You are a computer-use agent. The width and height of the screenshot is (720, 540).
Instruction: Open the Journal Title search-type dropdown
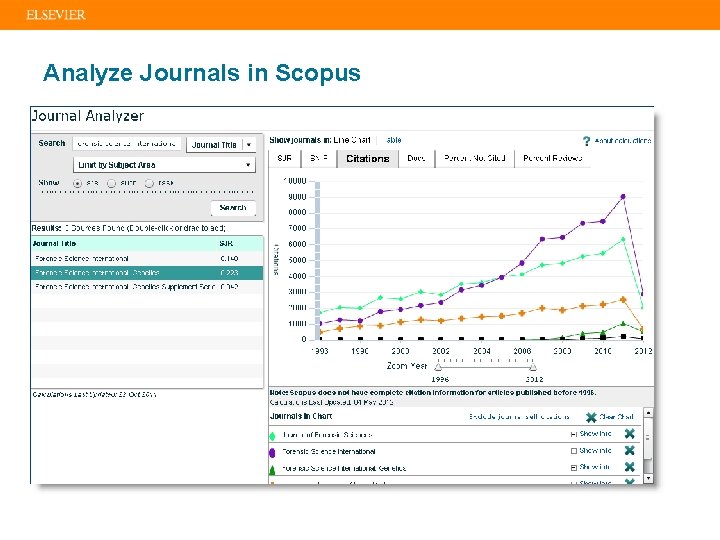[221, 145]
